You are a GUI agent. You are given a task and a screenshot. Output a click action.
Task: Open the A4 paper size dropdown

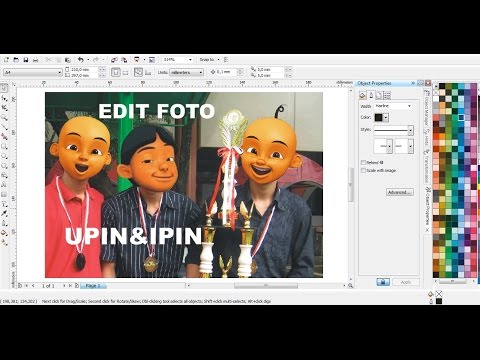[x=60, y=72]
